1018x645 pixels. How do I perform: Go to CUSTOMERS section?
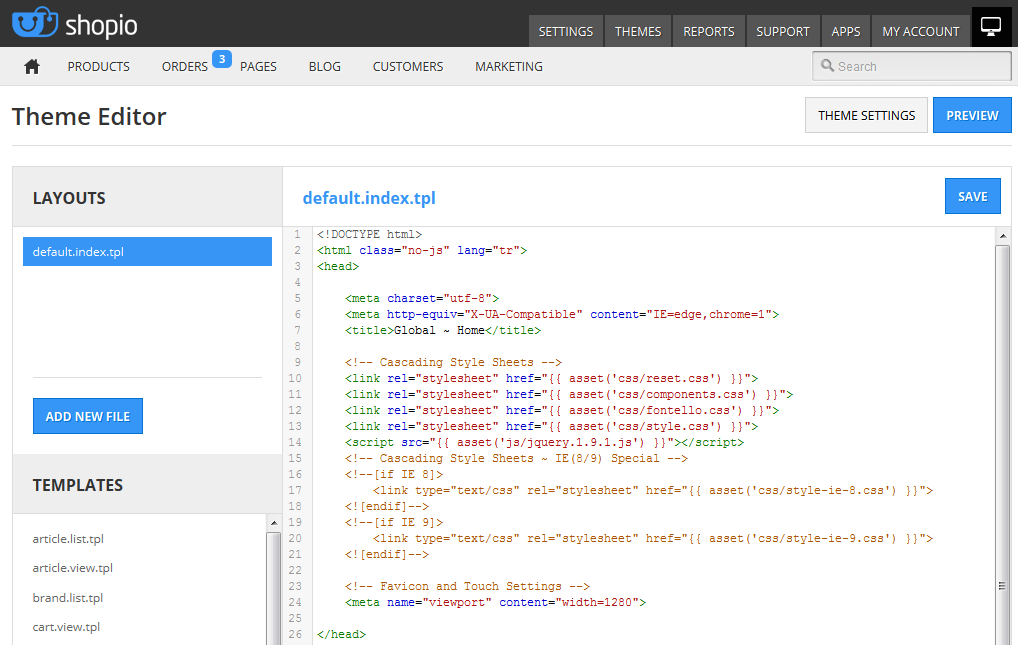pos(408,66)
